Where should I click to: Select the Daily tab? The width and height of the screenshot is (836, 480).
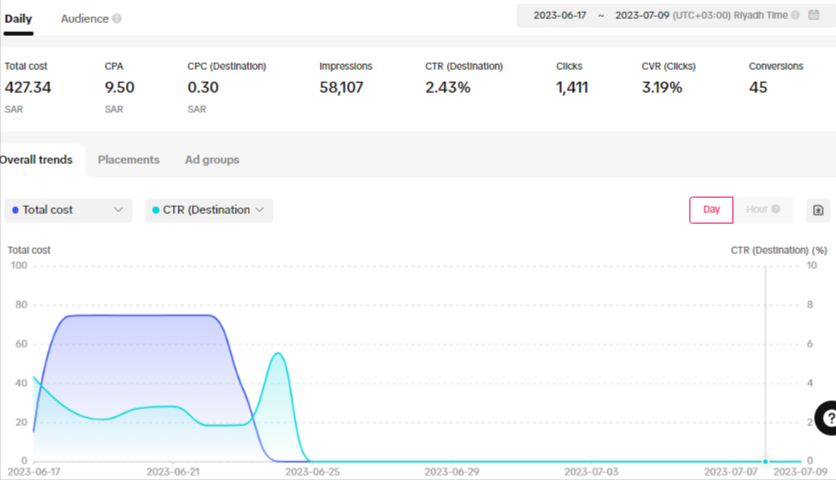18,18
